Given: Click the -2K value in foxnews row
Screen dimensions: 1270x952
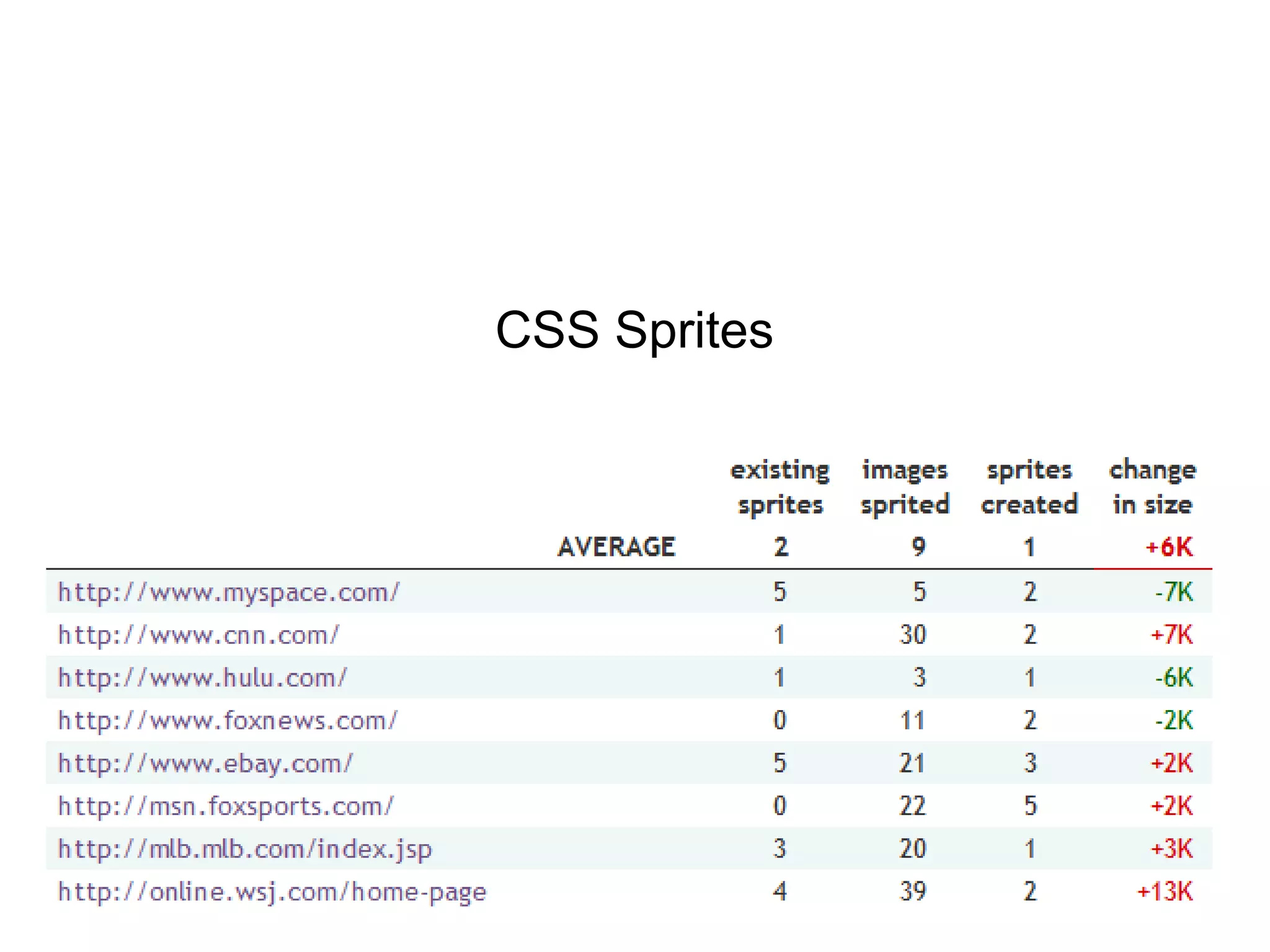Looking at the screenshot, I should tap(1174, 721).
